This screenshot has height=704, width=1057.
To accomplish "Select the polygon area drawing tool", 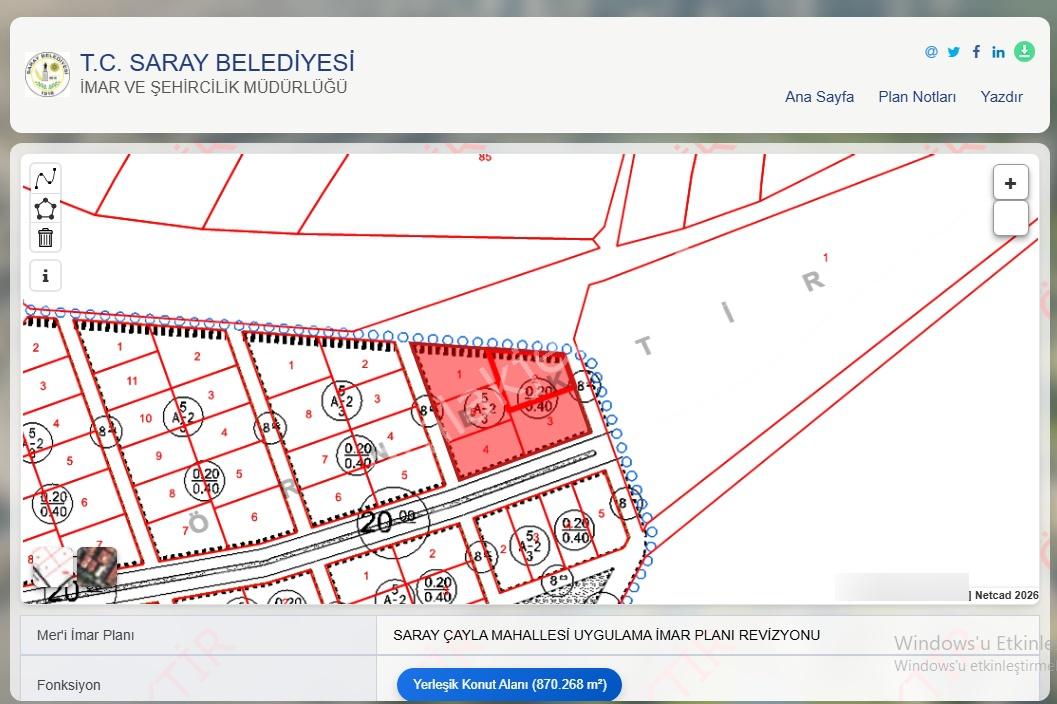I will point(45,208).
